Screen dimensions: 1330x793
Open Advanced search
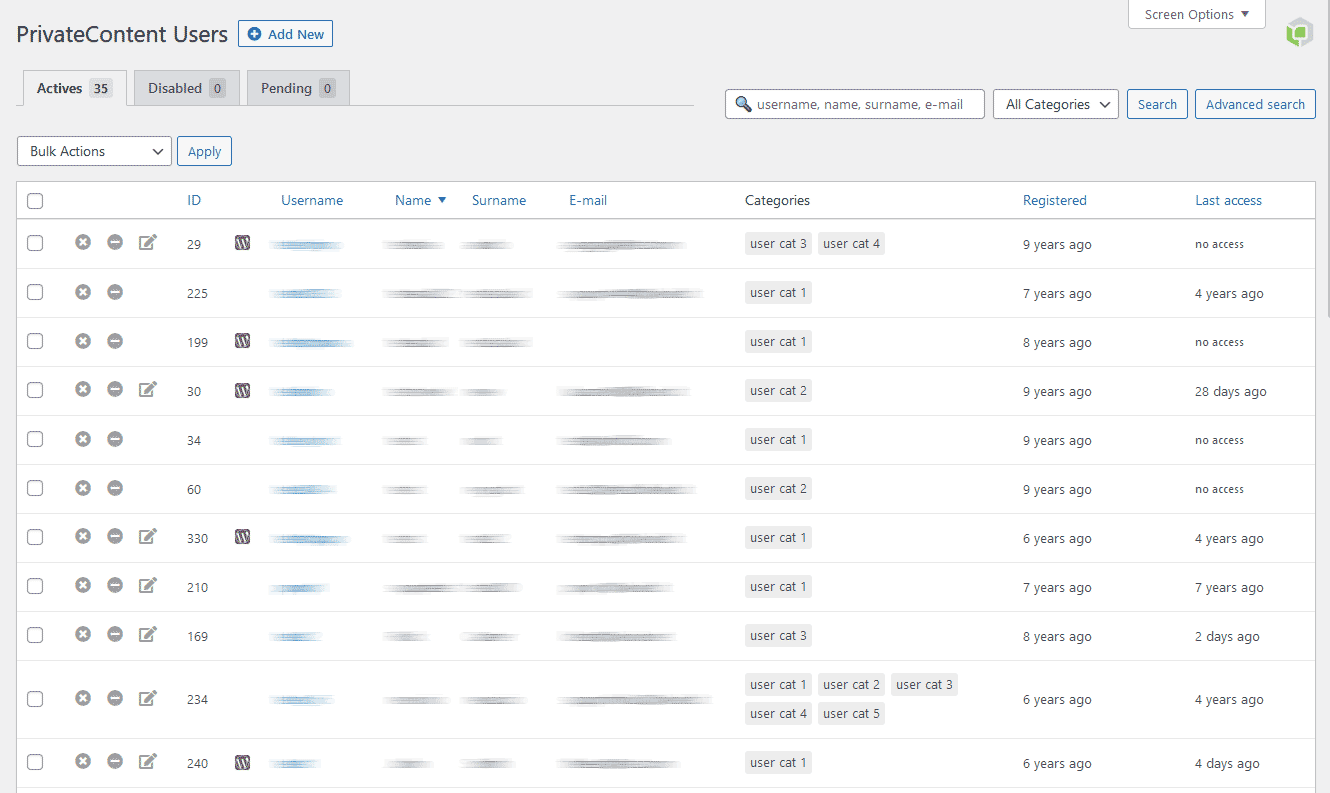tap(1255, 104)
